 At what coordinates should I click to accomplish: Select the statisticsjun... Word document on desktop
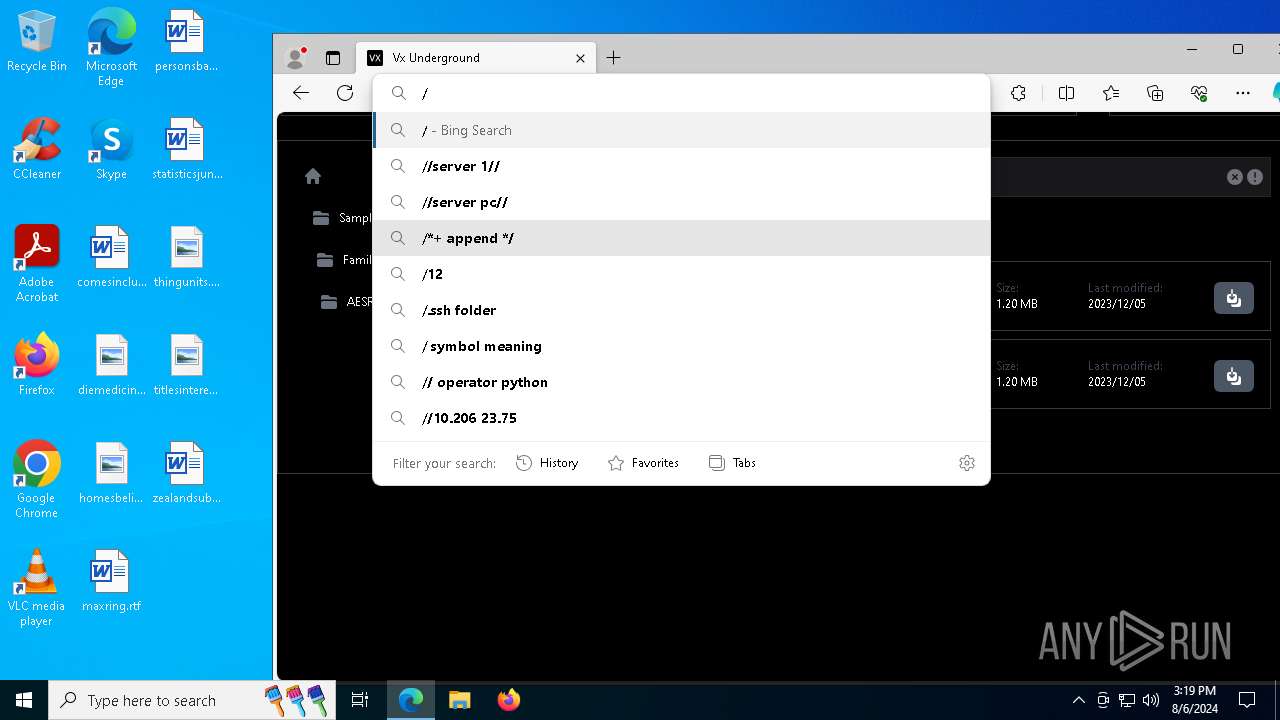(x=186, y=149)
